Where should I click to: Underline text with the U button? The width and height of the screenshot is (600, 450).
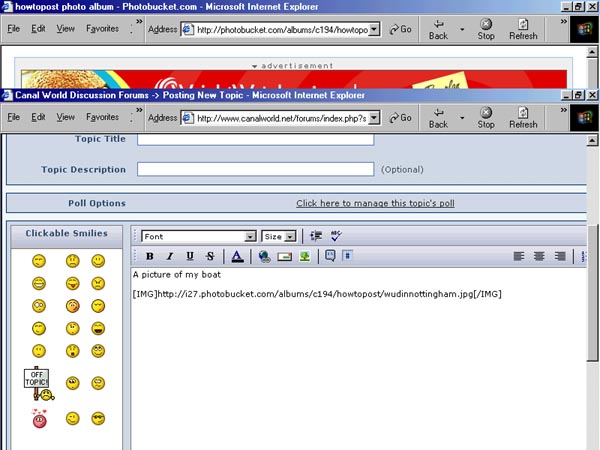[x=190, y=256]
